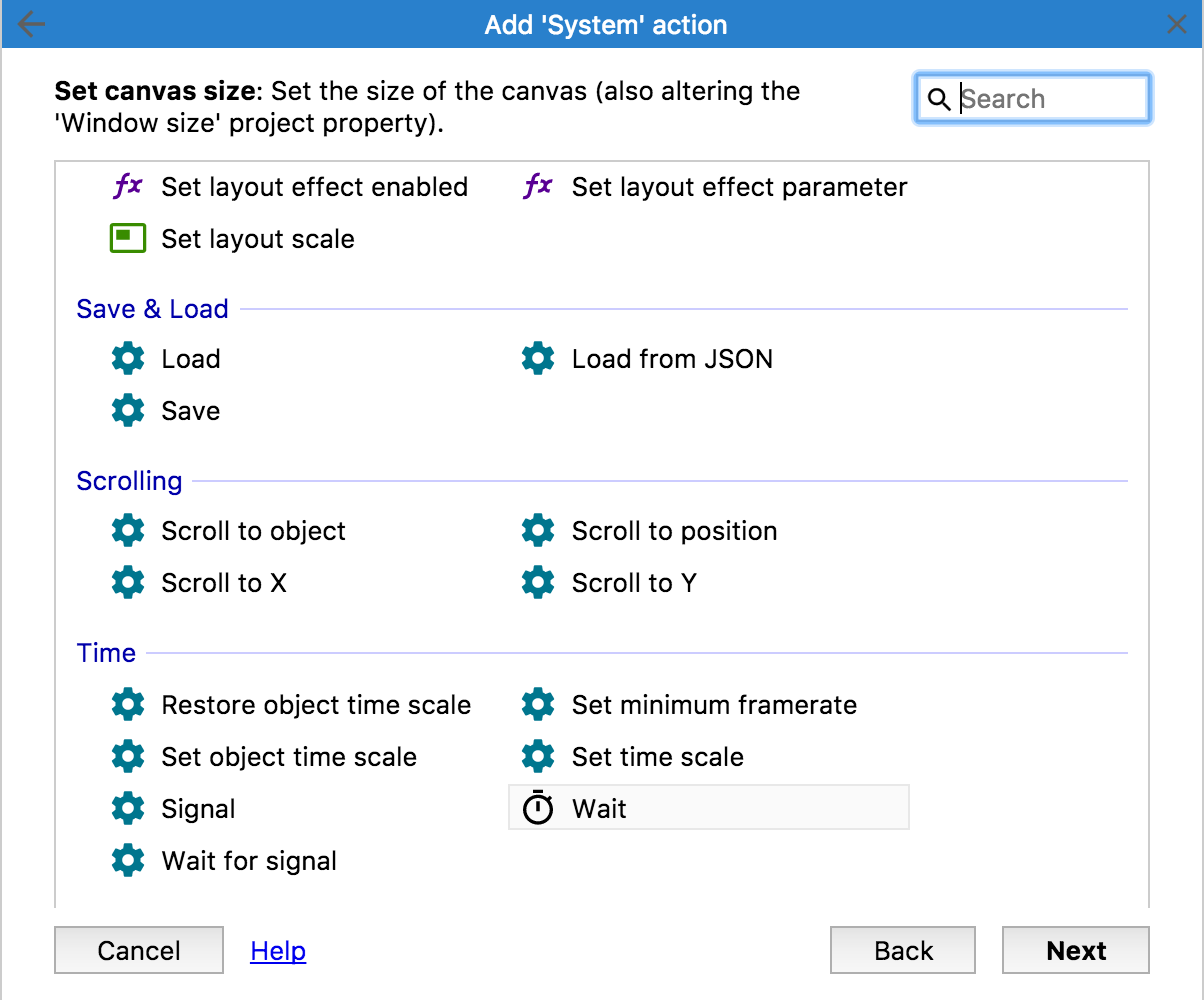1204x1000 pixels.
Task: Select Wait for signal action
Action: click(x=249, y=861)
